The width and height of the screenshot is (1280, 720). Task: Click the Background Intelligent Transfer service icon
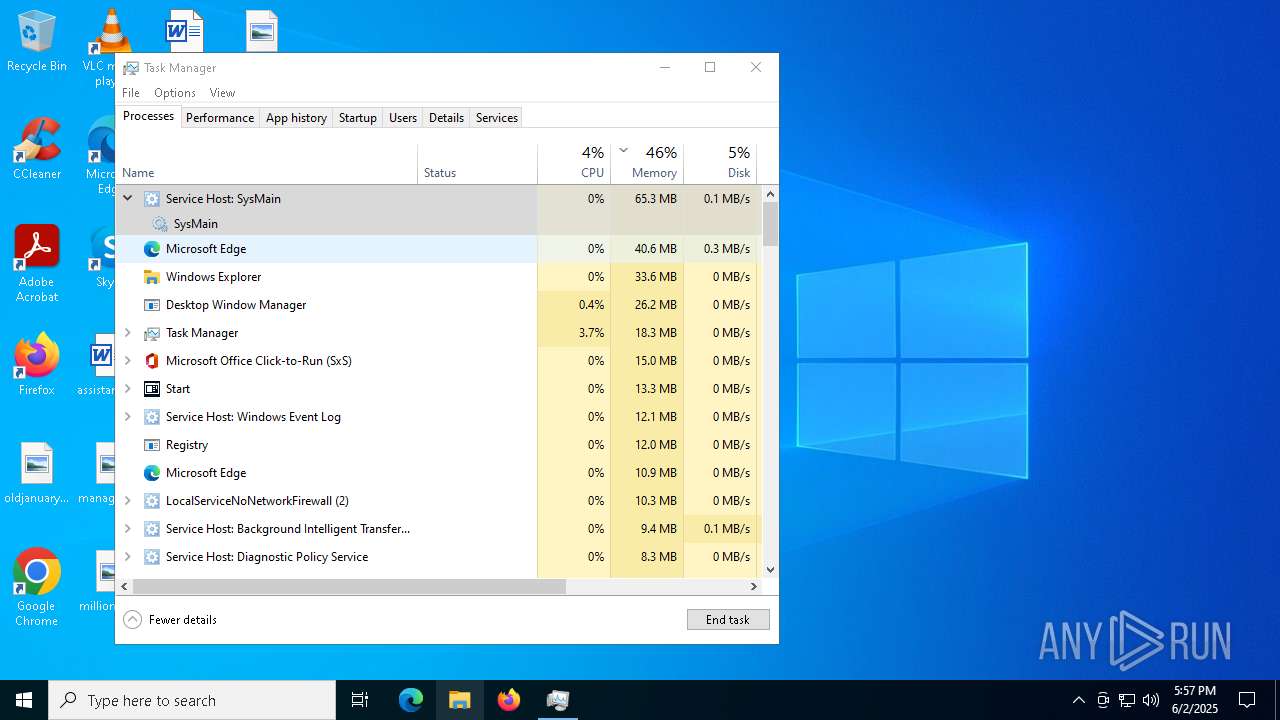[x=152, y=529]
